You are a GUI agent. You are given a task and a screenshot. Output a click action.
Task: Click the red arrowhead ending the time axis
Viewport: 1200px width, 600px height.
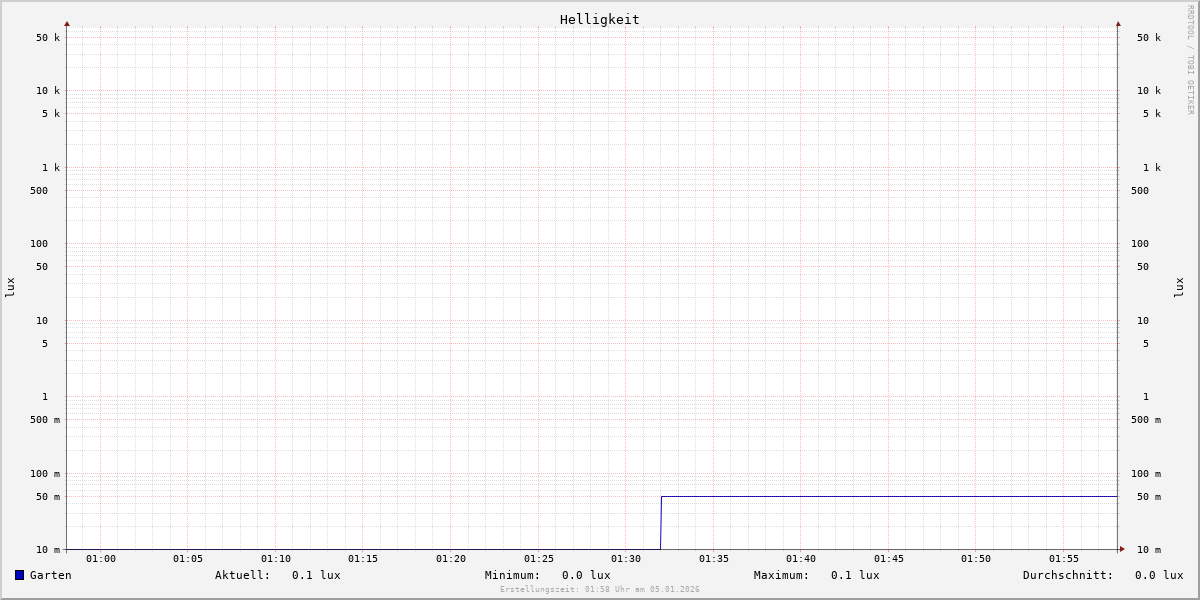(x=1122, y=549)
